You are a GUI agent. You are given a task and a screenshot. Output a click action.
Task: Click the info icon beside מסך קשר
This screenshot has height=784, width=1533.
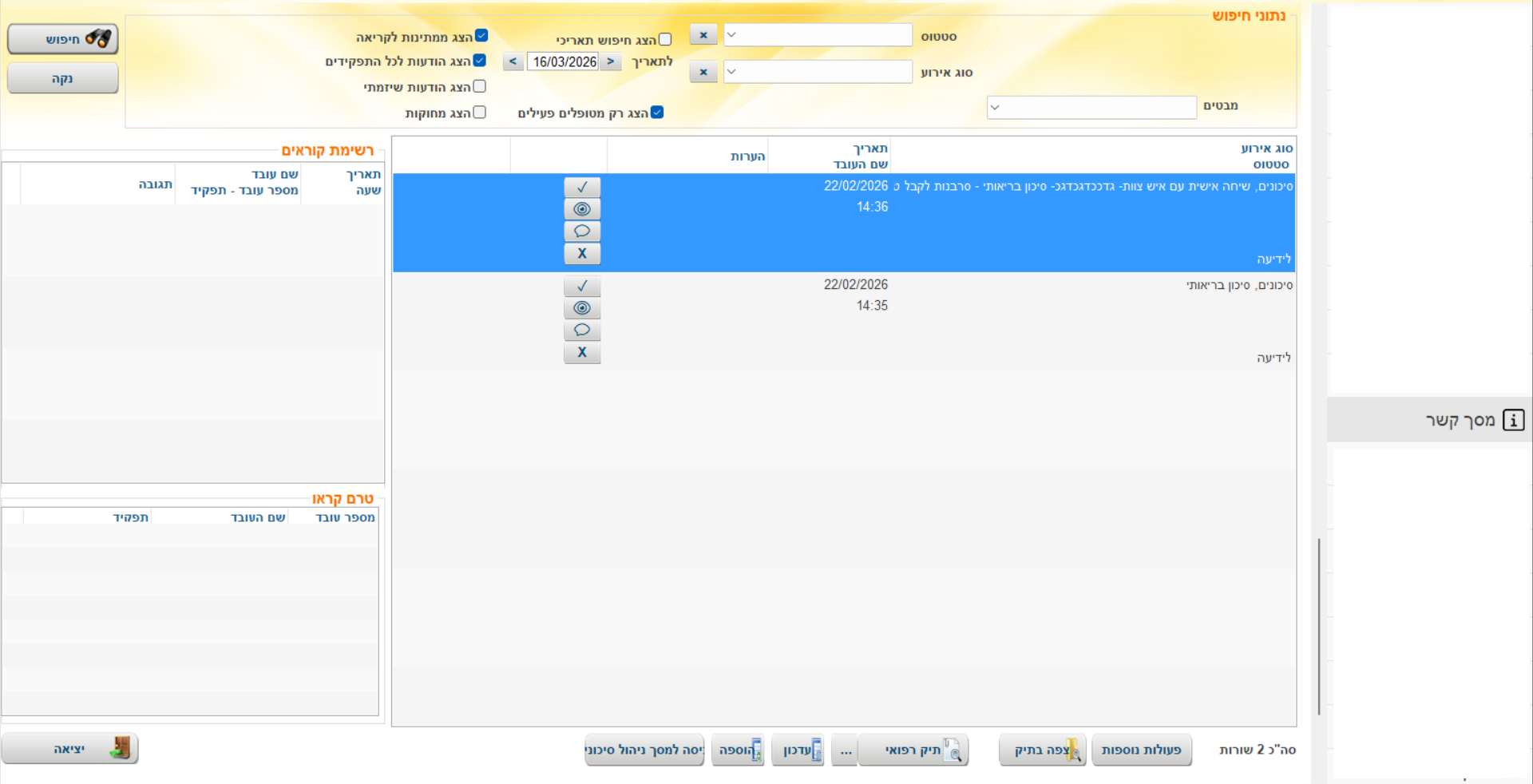click(1513, 420)
